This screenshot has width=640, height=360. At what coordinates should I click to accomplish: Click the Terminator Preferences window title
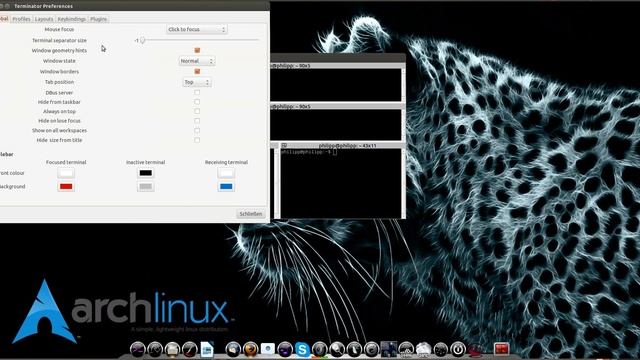(x=44, y=6)
